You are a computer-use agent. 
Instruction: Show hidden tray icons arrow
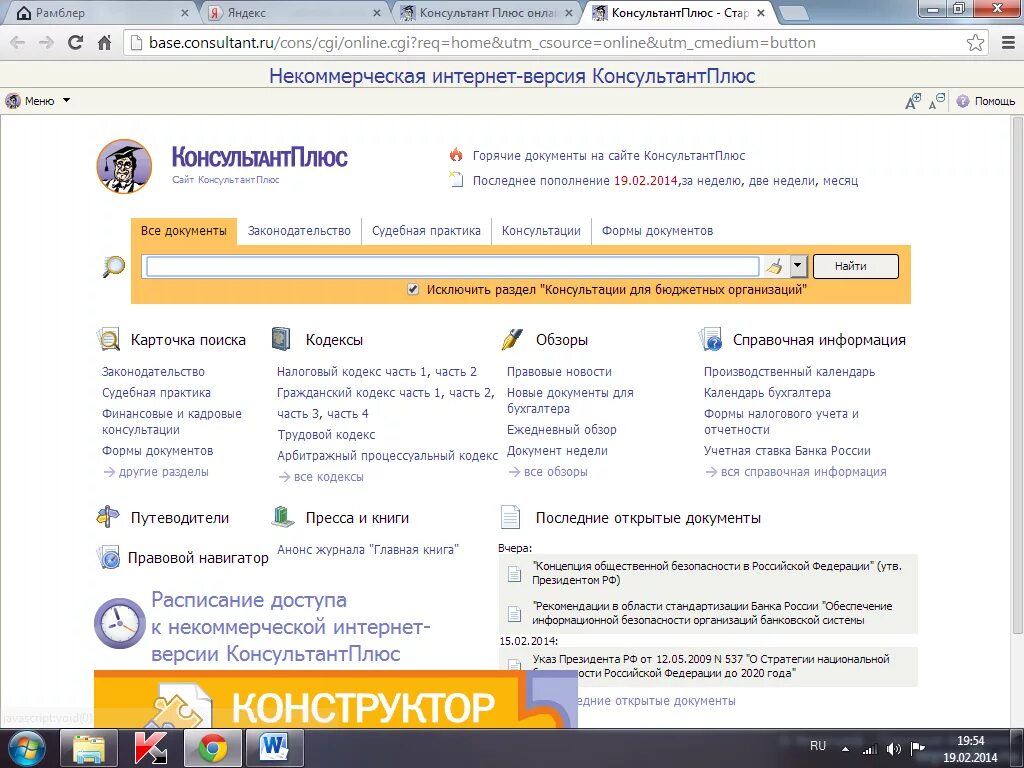846,749
